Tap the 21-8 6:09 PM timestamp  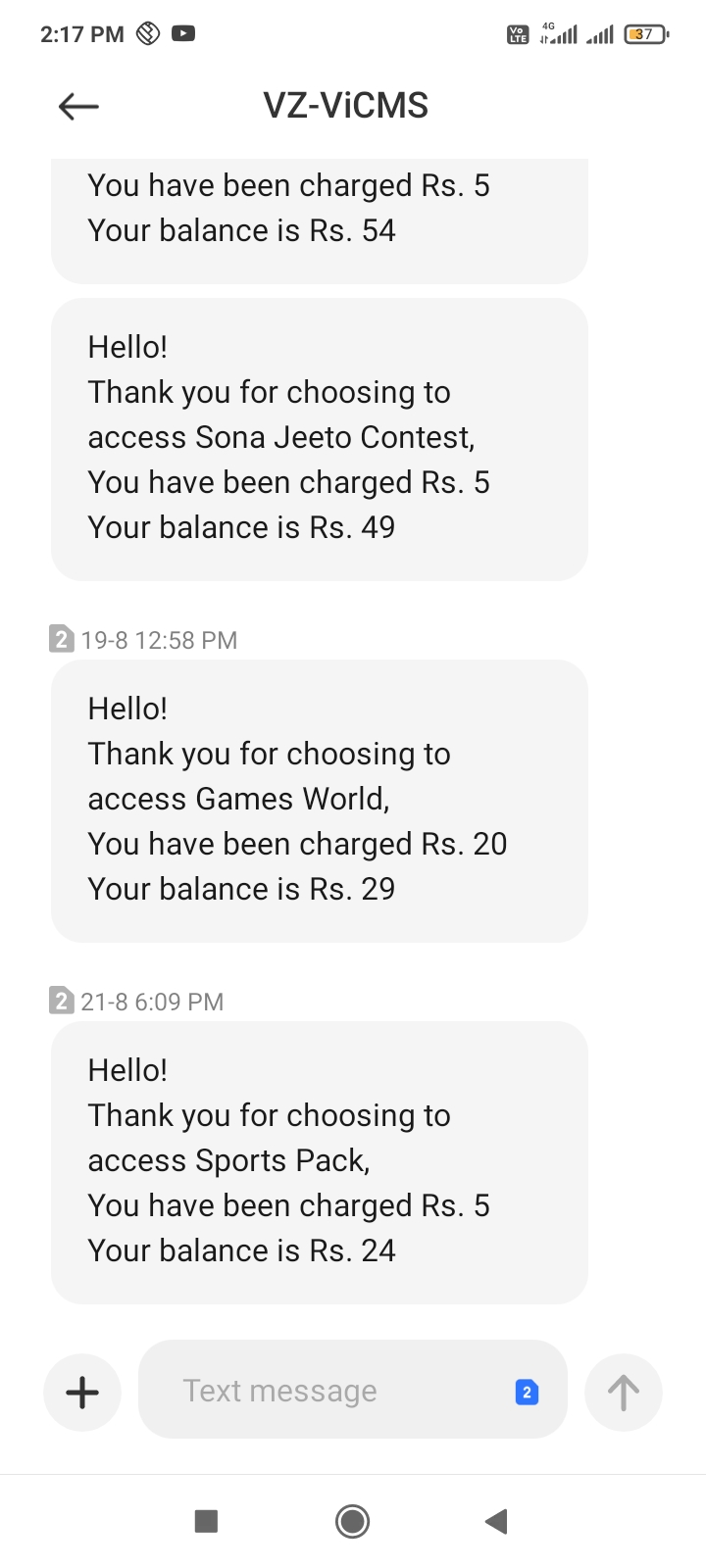point(152,1002)
